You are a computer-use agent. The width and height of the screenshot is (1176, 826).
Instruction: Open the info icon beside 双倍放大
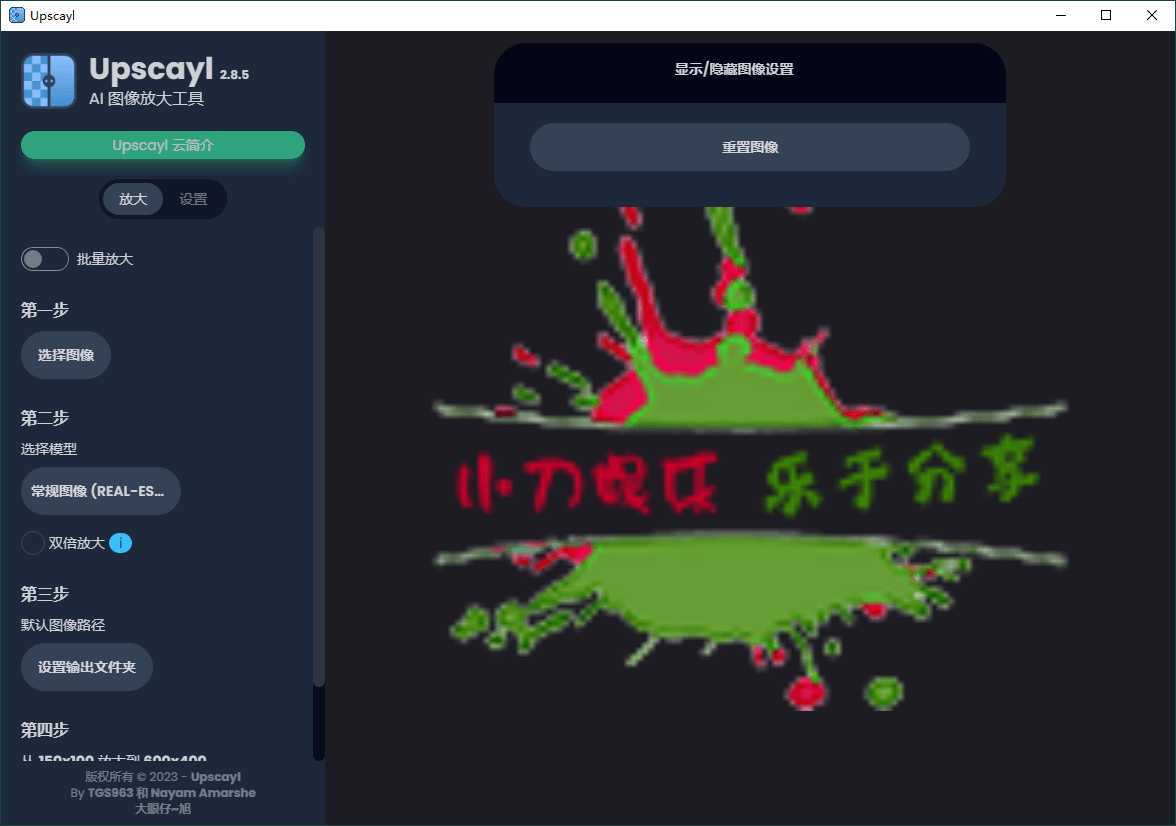(120, 543)
